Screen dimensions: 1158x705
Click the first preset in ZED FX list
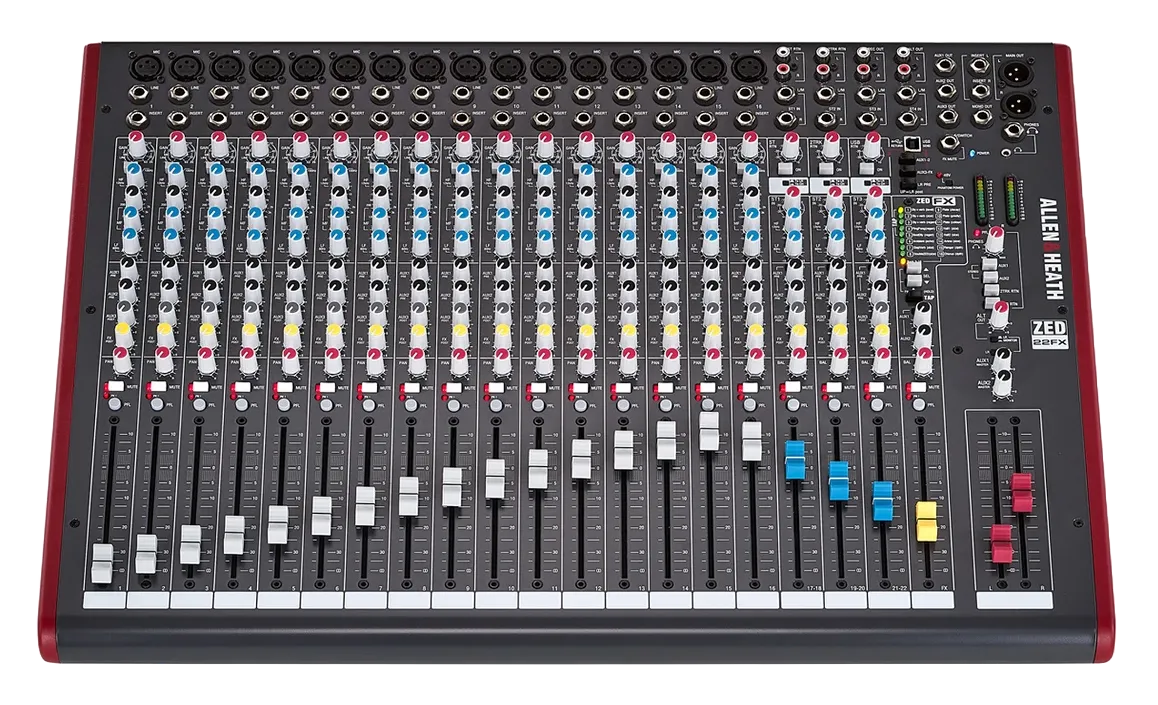point(920,210)
